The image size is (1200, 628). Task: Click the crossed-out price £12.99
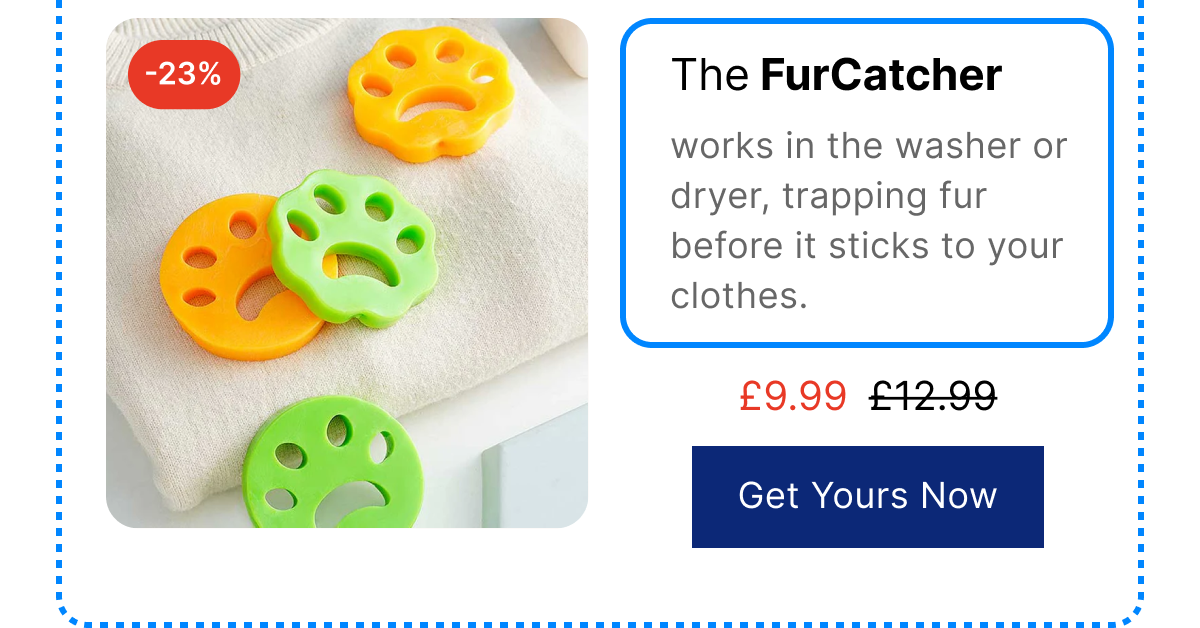tap(933, 396)
